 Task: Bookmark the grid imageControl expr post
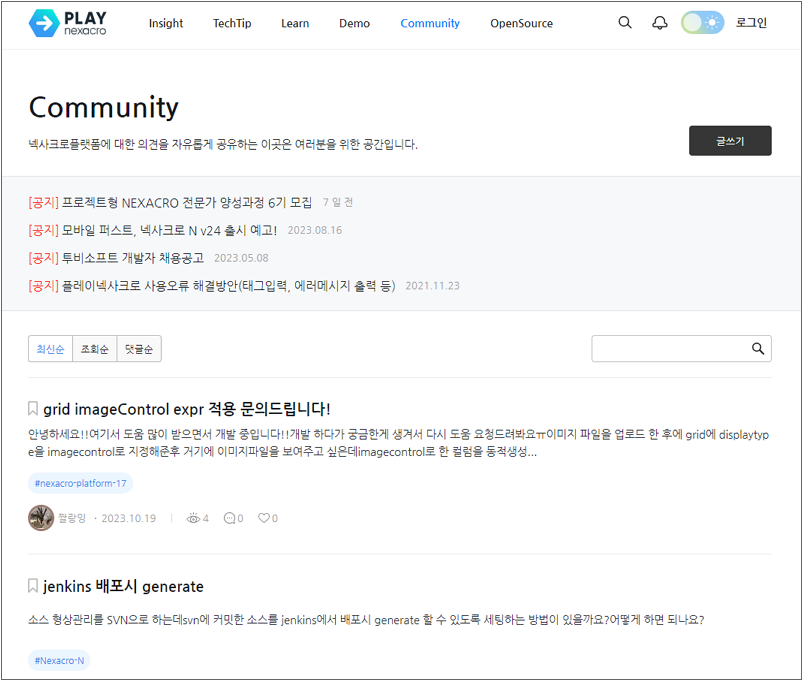point(33,409)
